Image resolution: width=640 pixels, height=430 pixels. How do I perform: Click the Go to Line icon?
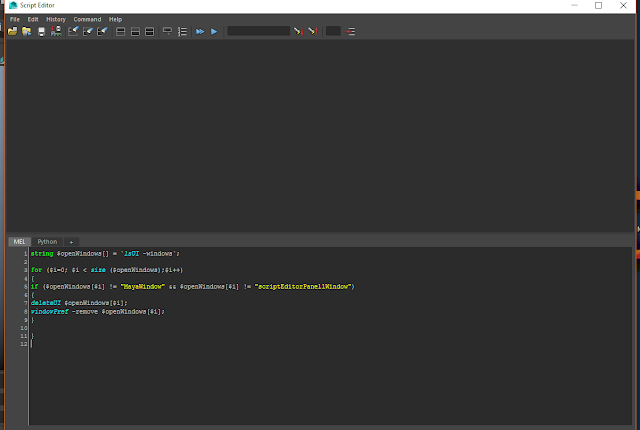[350, 31]
